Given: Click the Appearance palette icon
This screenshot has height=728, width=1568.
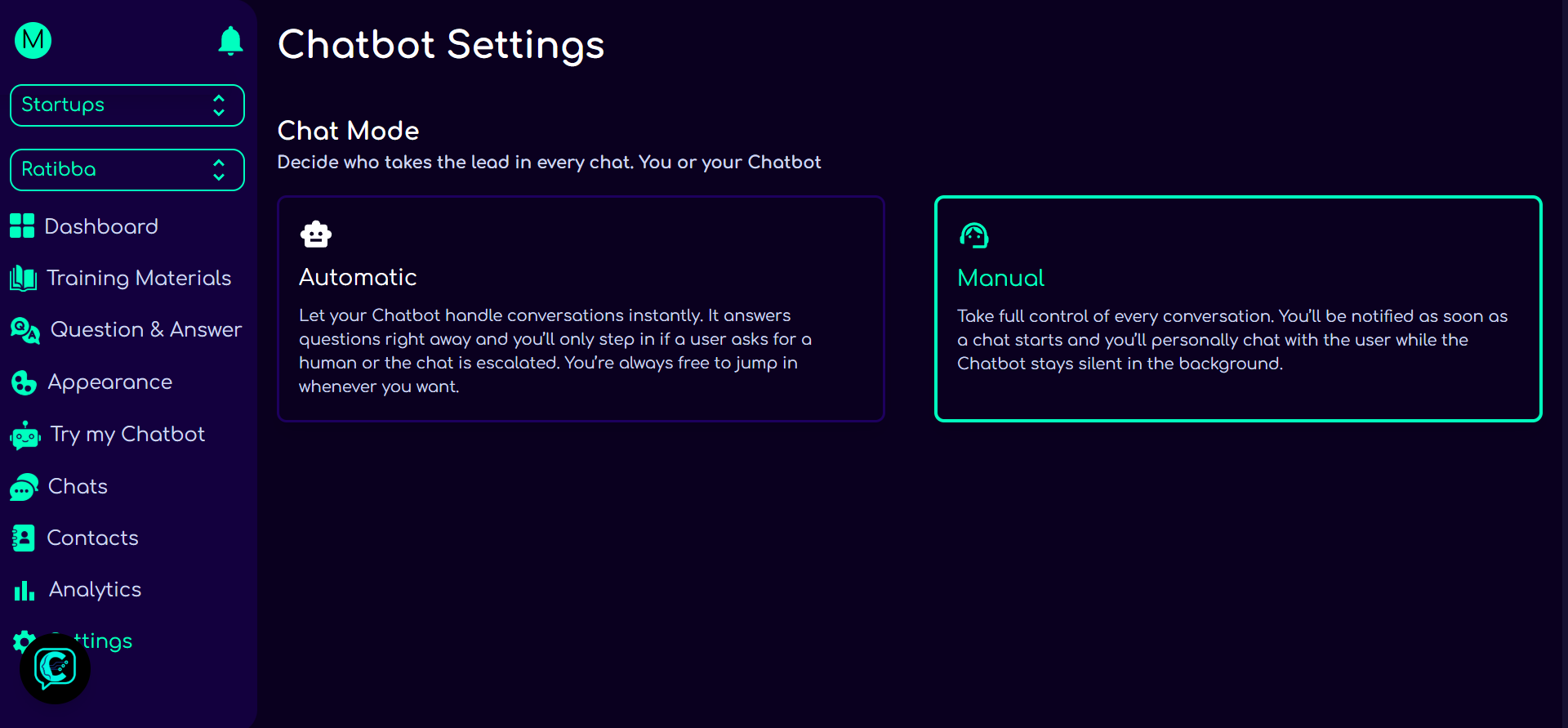Looking at the screenshot, I should pos(24,382).
